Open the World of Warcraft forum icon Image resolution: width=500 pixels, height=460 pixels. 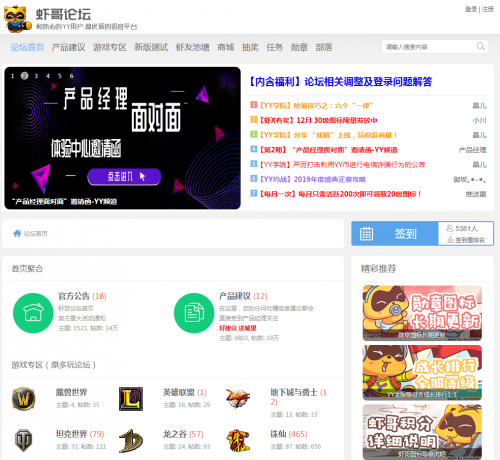23,399
